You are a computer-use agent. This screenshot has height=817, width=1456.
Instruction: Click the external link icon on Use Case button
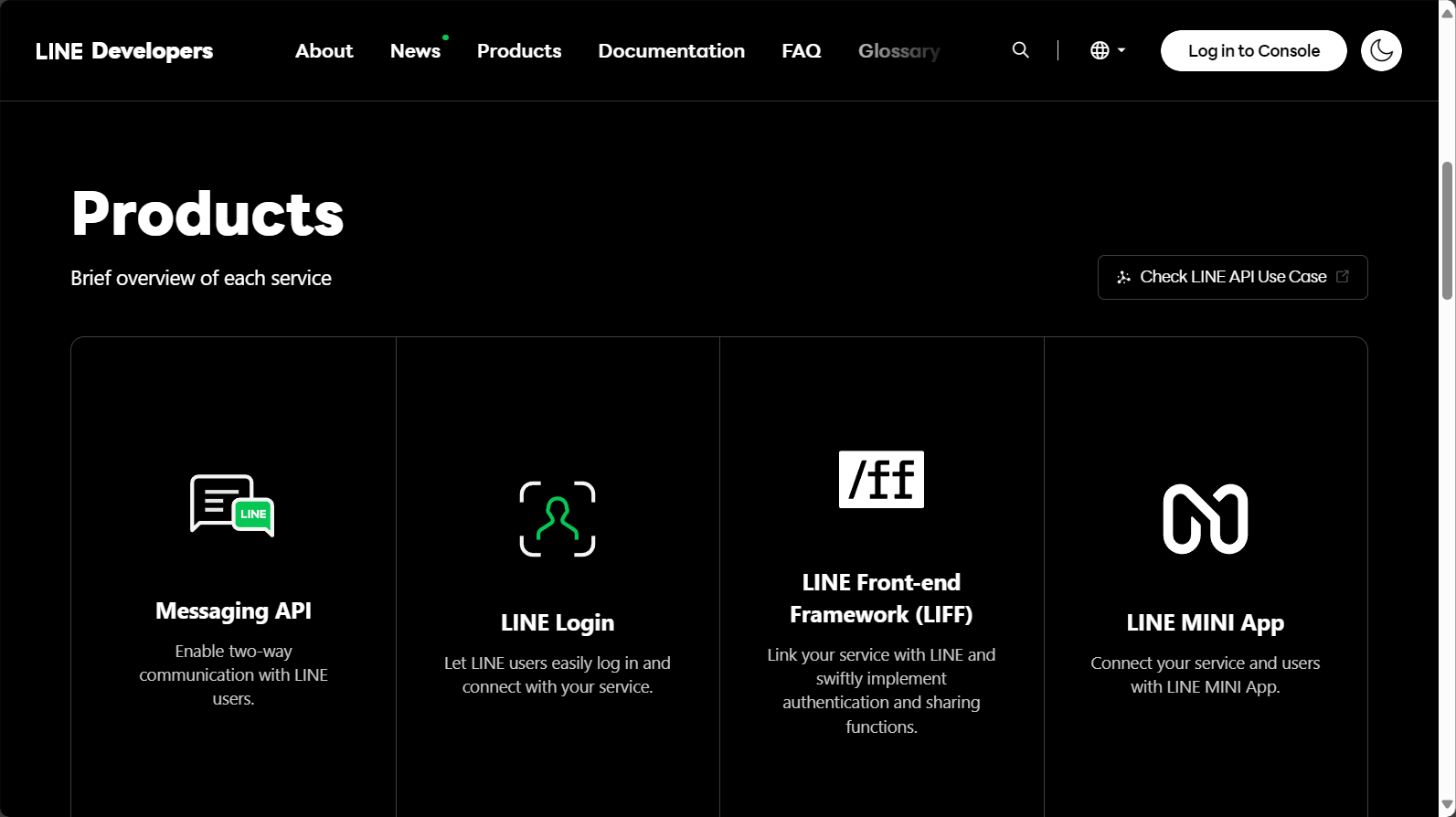click(1343, 276)
